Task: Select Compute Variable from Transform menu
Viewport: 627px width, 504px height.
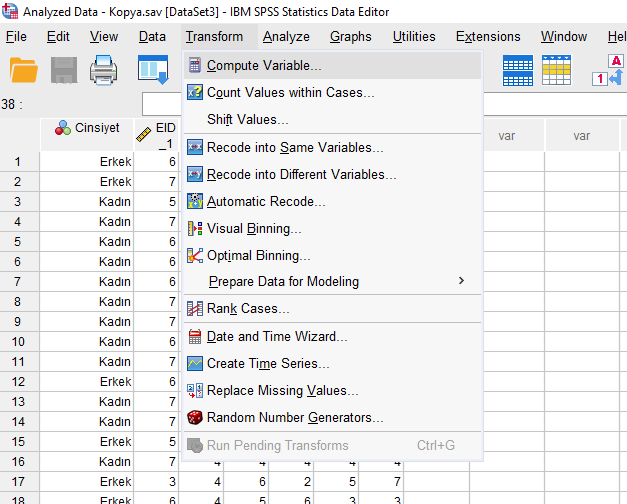Action: tap(263, 66)
